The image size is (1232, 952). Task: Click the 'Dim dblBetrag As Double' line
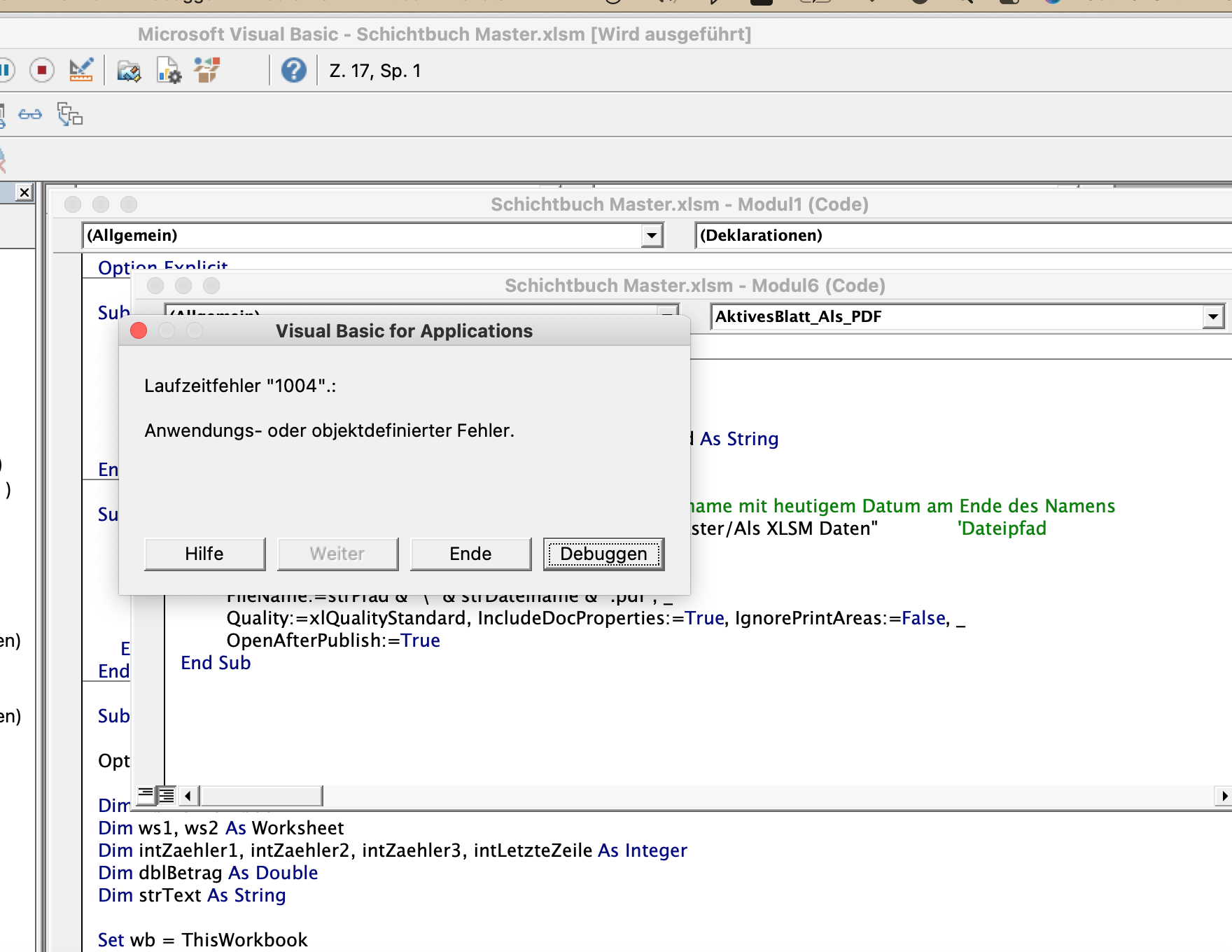click(208, 873)
